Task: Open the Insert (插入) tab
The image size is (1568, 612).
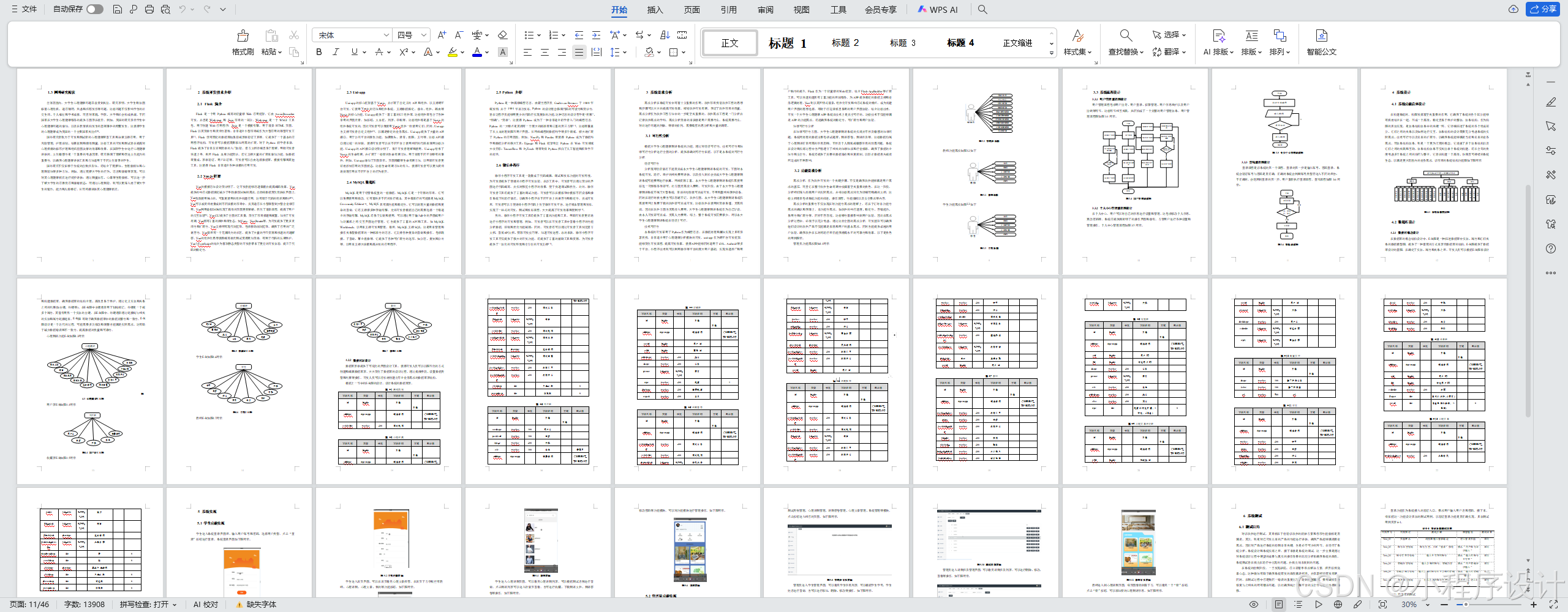Action: 655,9
